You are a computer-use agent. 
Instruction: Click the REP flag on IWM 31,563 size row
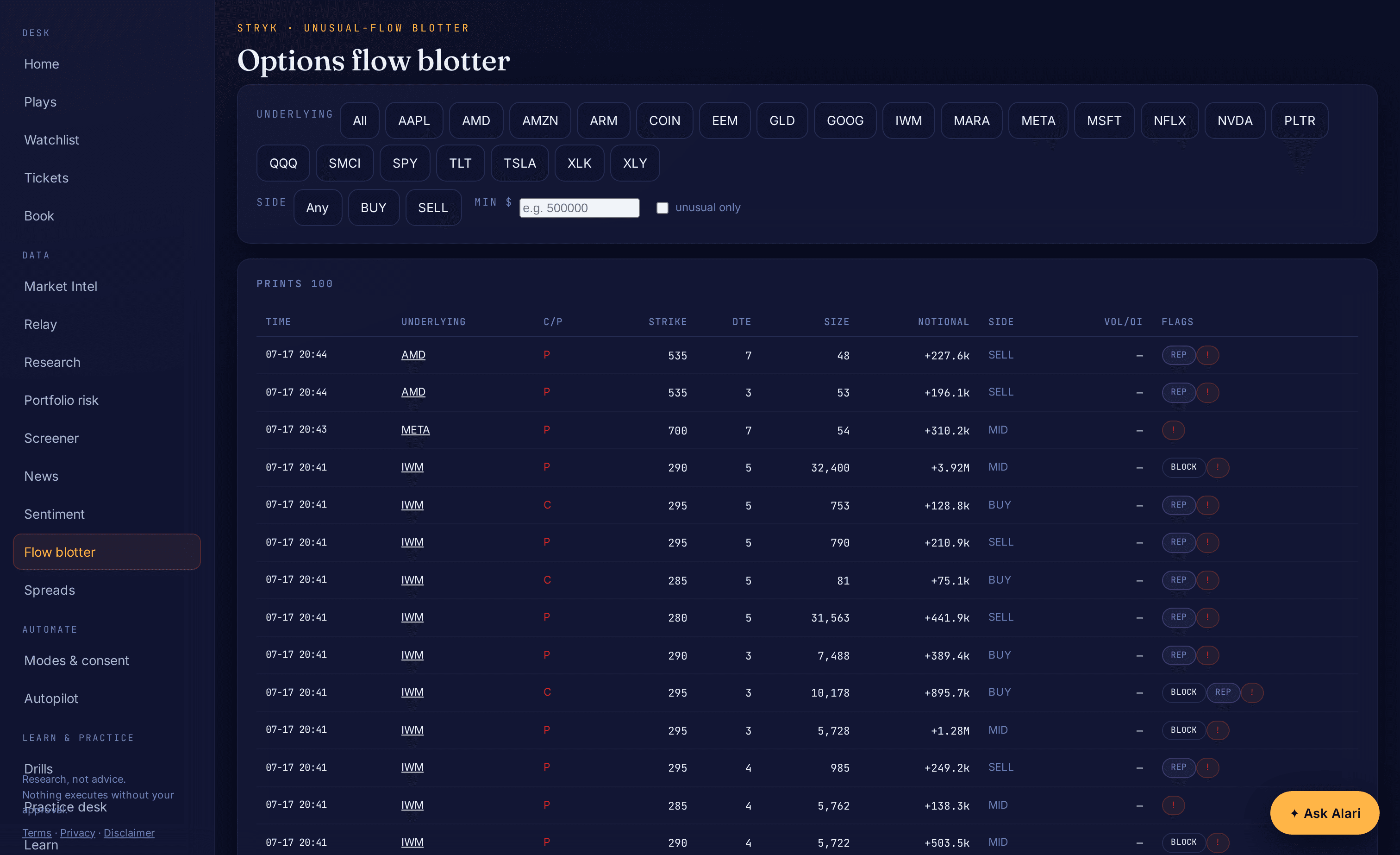[1178, 617]
